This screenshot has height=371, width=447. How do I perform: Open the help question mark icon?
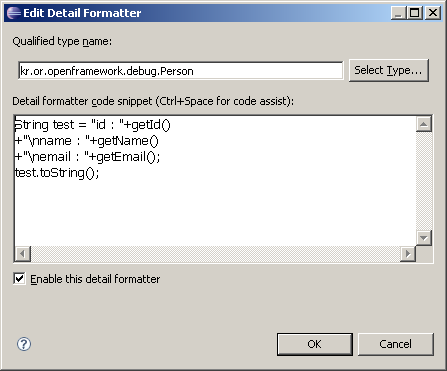click(24, 344)
